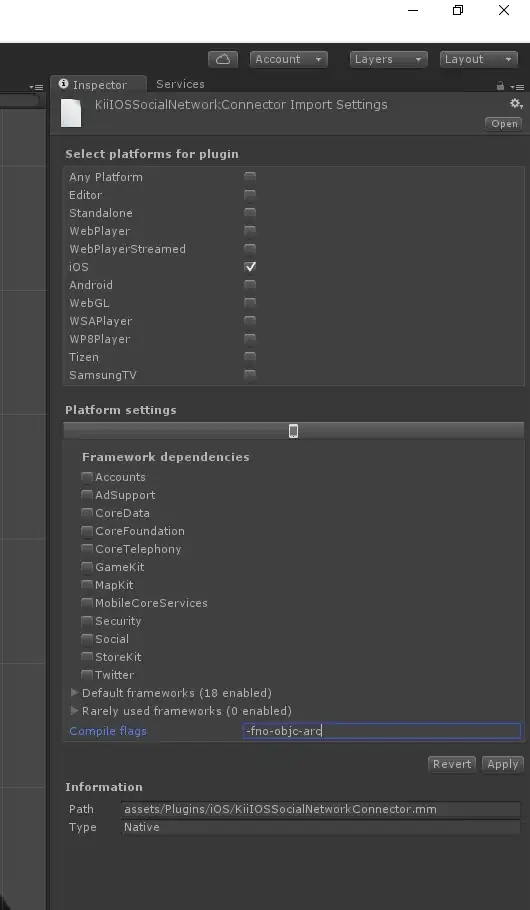Switch to the Services tab
The width and height of the screenshot is (530, 910).
point(180,84)
